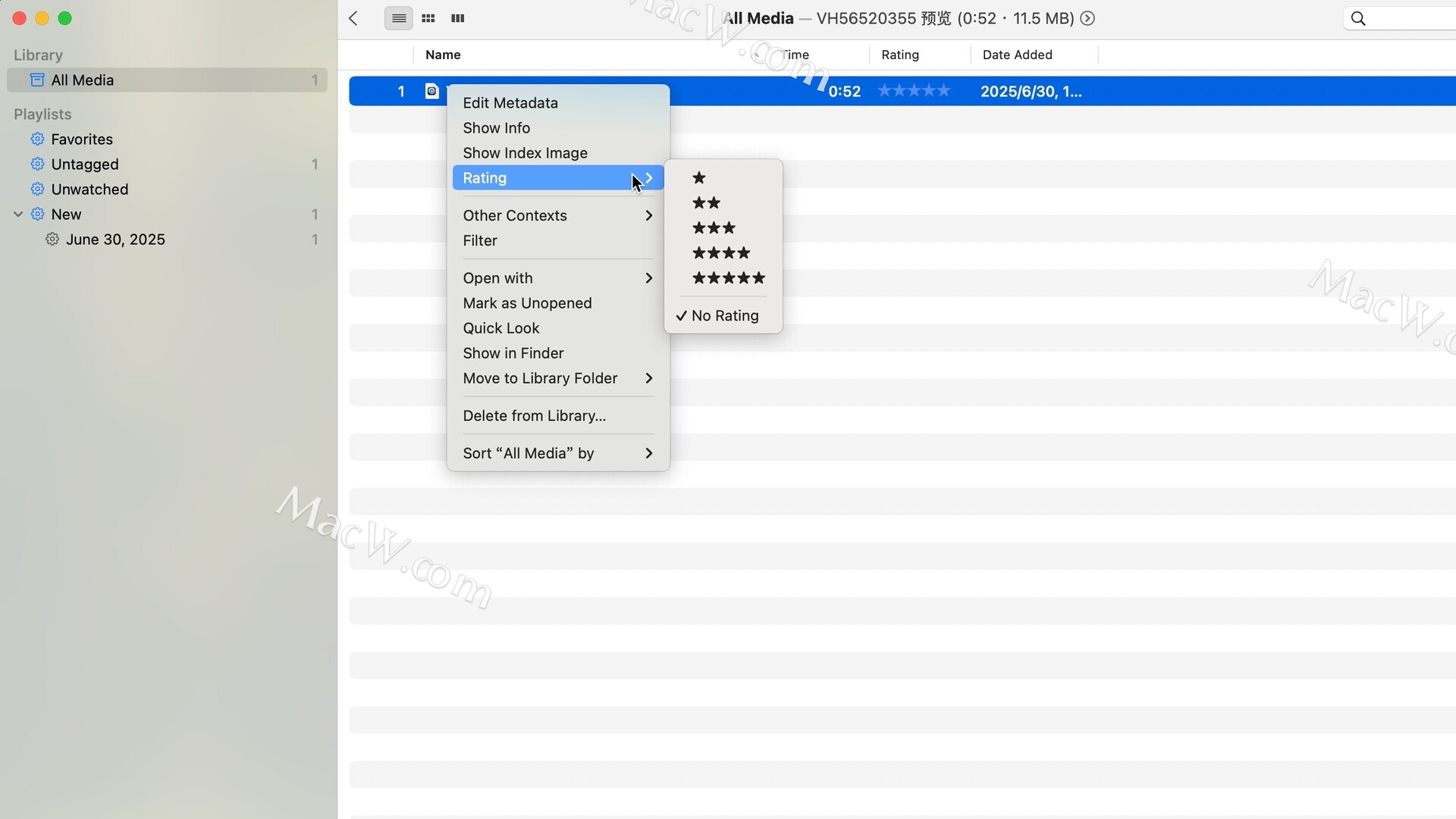Choose Edit Metadata from context menu

point(558,102)
